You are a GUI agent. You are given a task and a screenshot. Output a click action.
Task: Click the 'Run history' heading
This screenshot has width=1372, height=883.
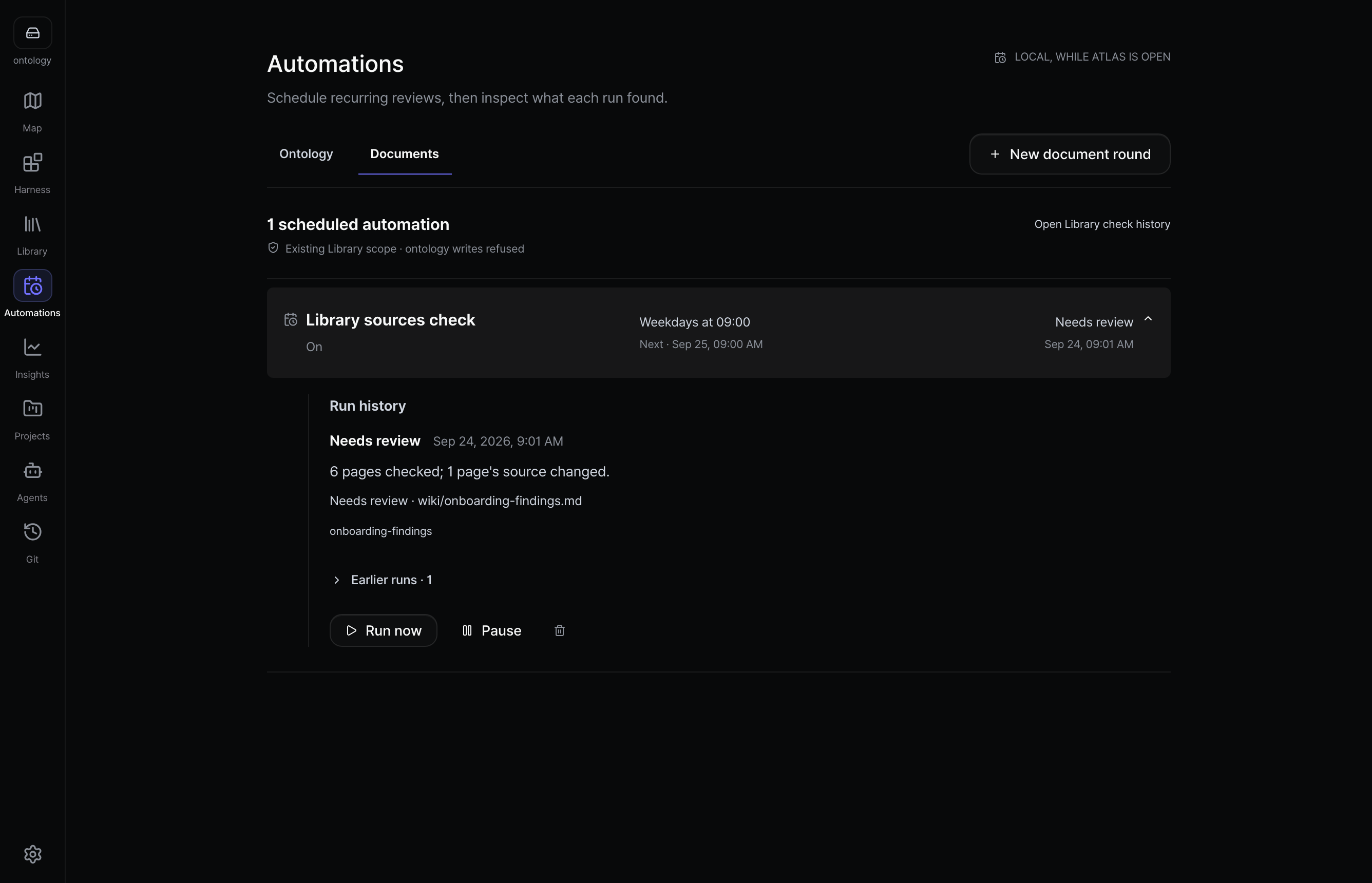[x=368, y=406]
